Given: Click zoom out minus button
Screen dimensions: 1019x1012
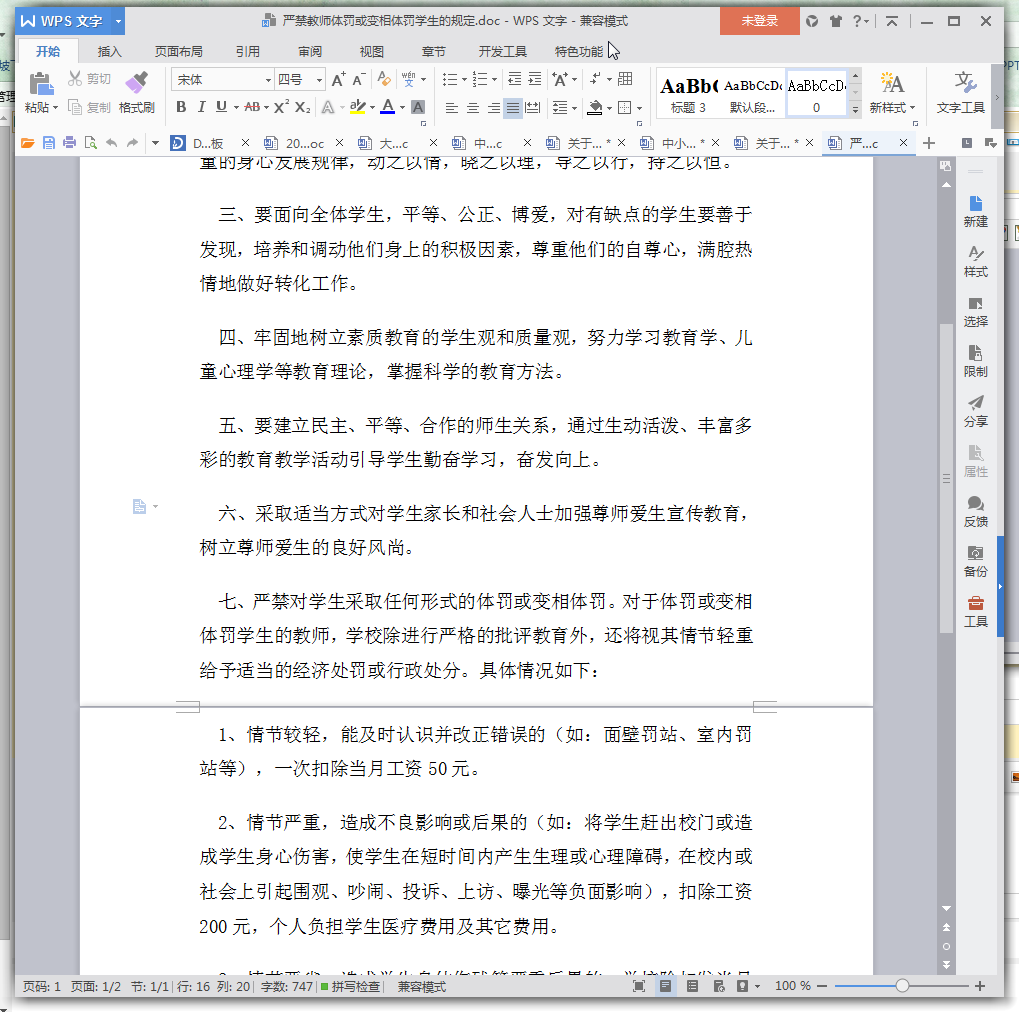Looking at the screenshot, I should 822,986.
